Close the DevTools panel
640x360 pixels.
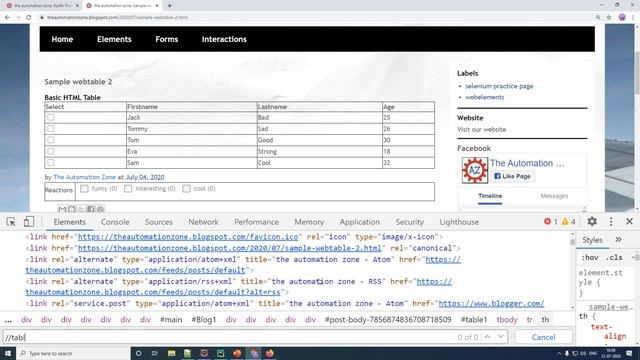point(629,222)
